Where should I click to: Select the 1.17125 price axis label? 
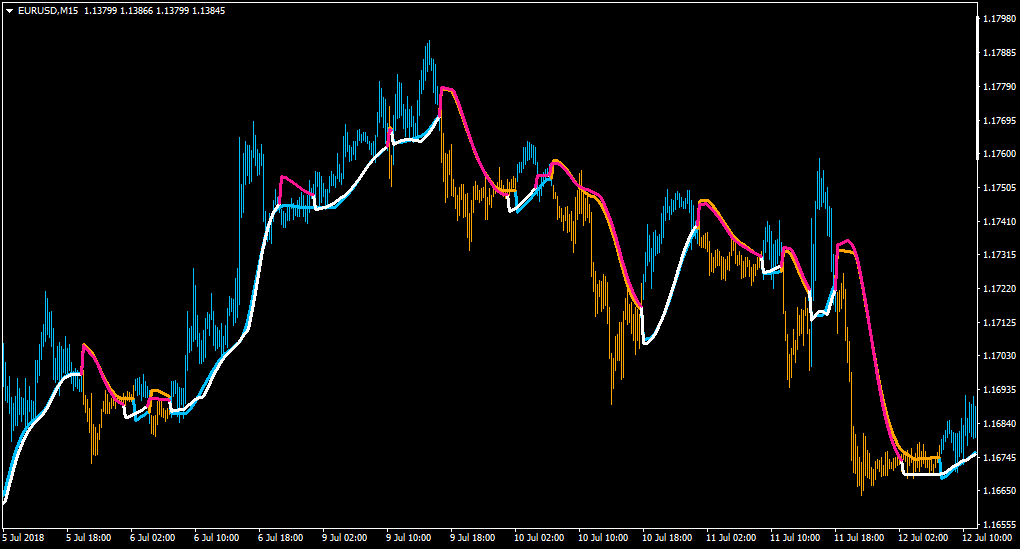[1000, 322]
